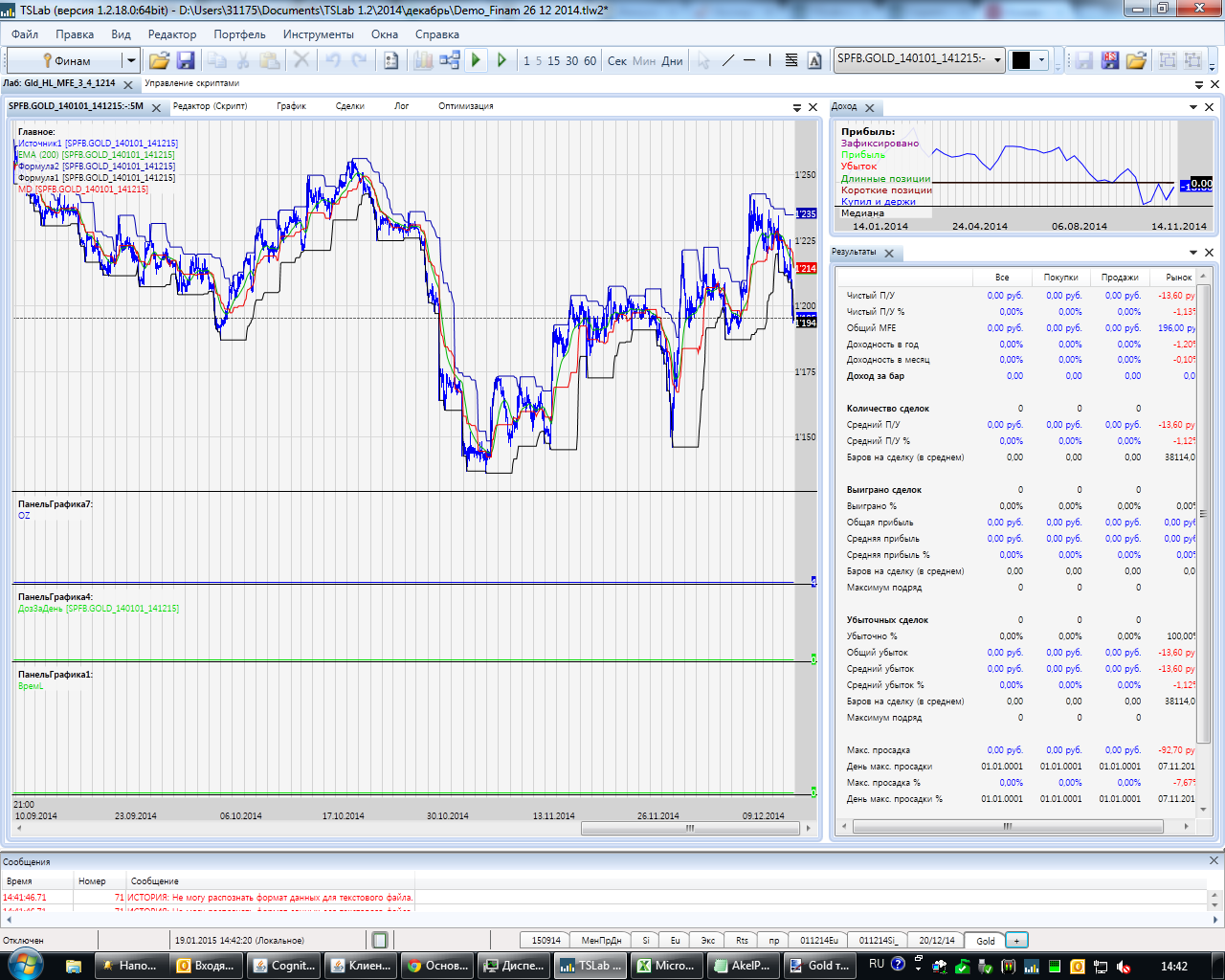This screenshot has width=1225, height=980.
Task: Click the bar chart icon in toolbar
Action: (423, 60)
